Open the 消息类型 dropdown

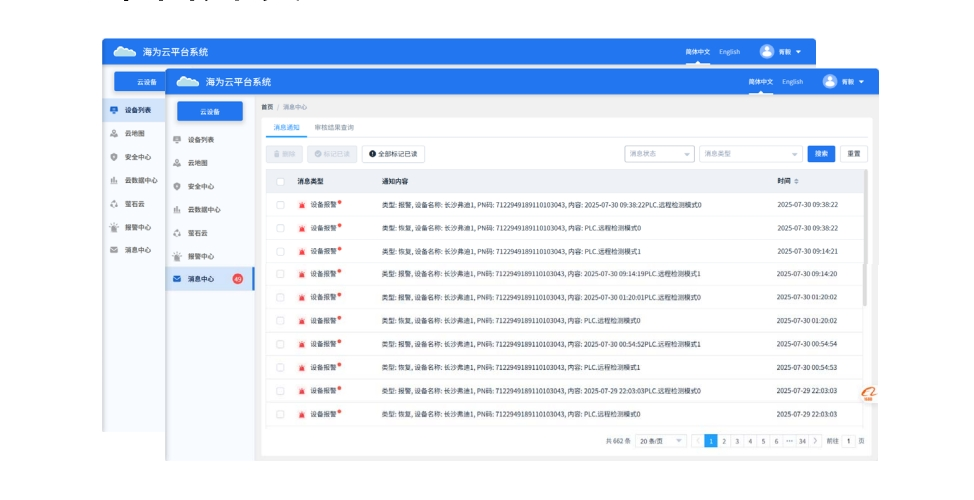coord(750,153)
